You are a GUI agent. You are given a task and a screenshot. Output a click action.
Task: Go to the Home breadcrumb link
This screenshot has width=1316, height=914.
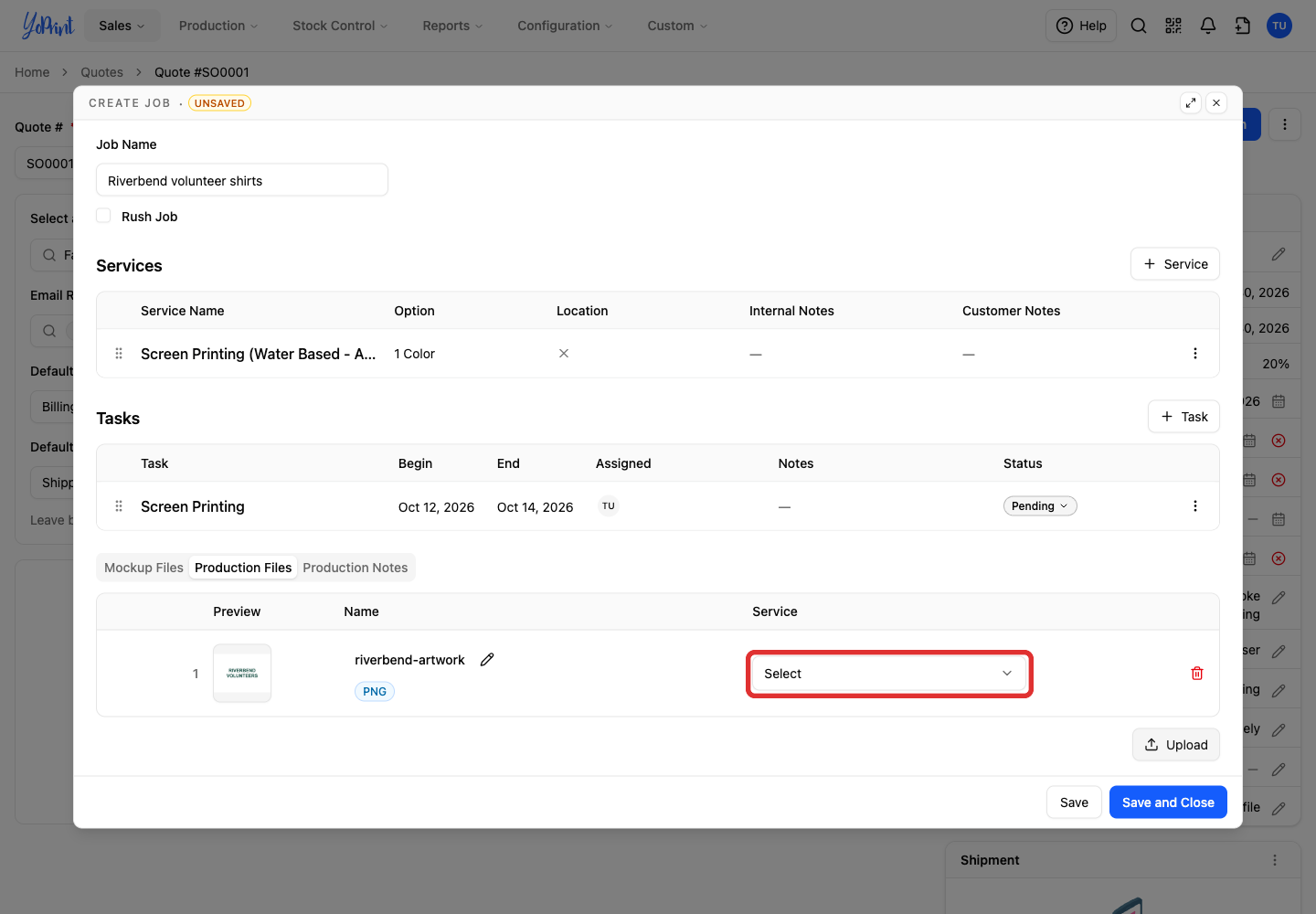point(32,72)
